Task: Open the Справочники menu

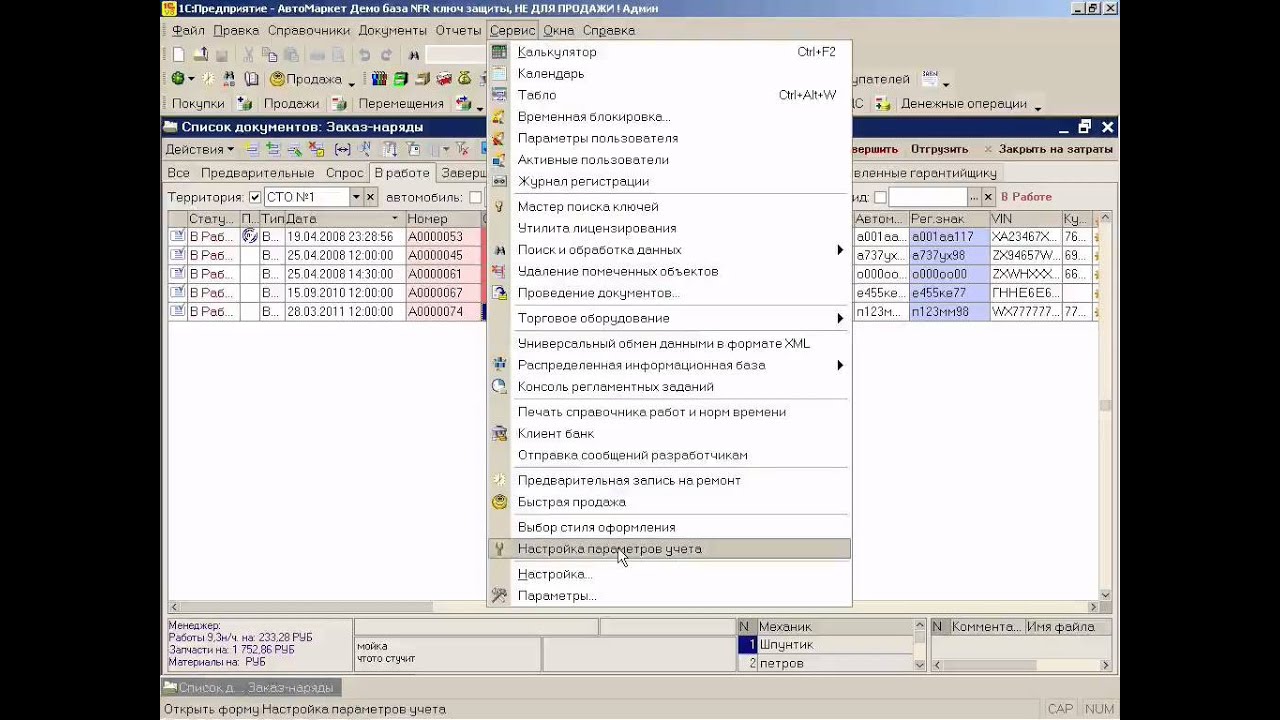Action: coord(309,31)
